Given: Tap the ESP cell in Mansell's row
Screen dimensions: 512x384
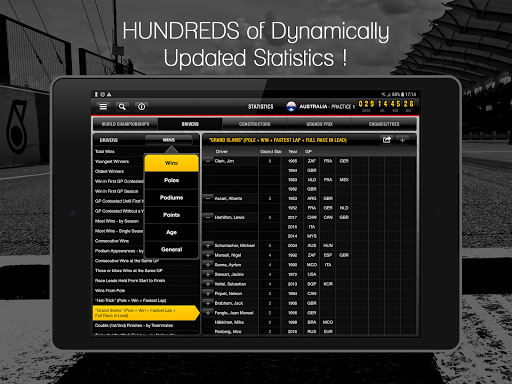Looking at the screenshot, I should [x=328, y=255].
